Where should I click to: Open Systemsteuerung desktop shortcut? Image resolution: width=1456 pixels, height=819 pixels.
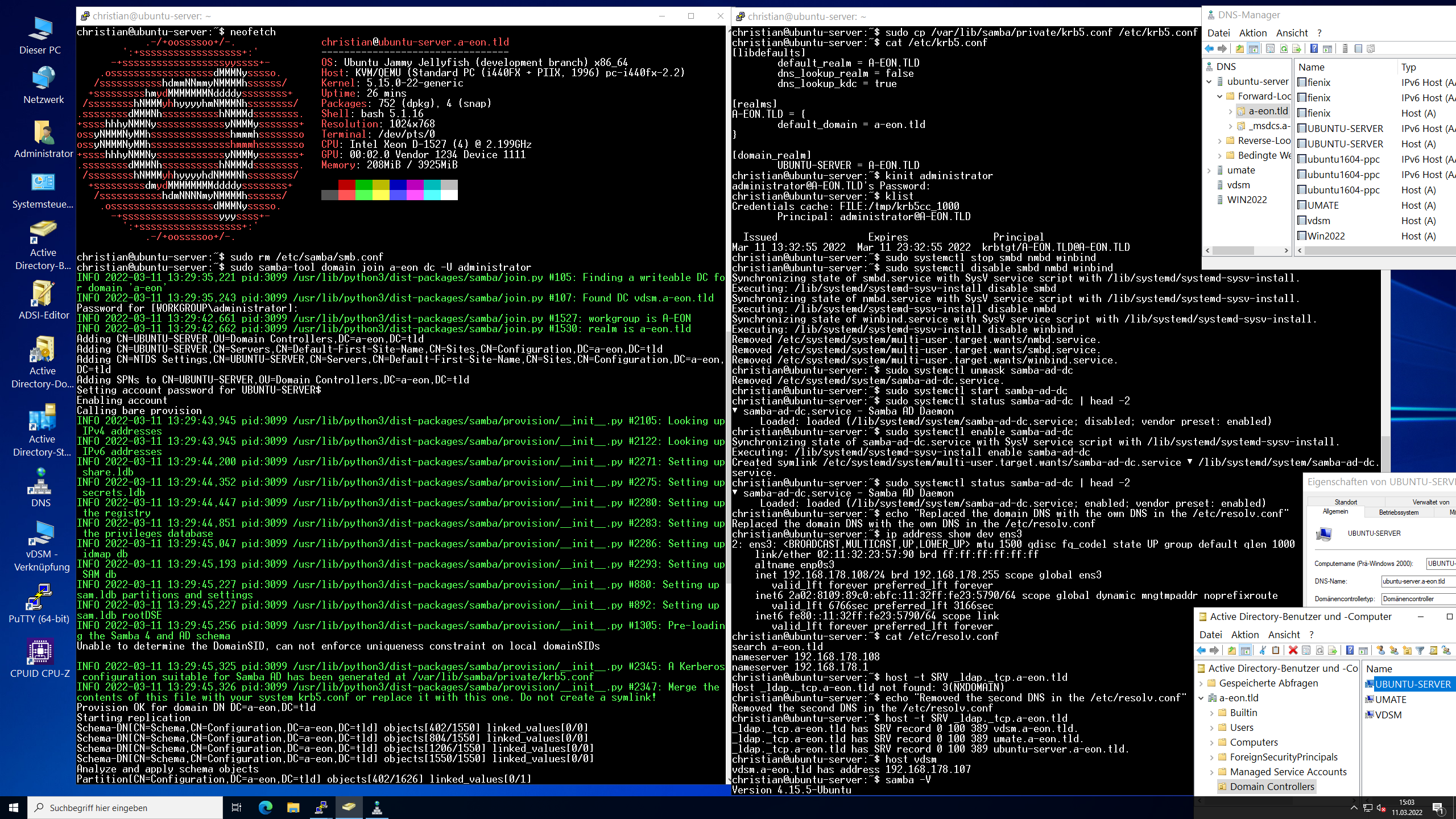coord(43,191)
